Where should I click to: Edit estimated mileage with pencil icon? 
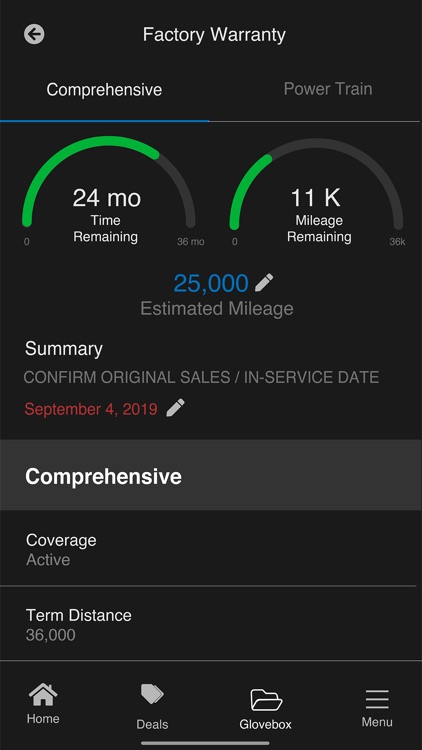(264, 283)
